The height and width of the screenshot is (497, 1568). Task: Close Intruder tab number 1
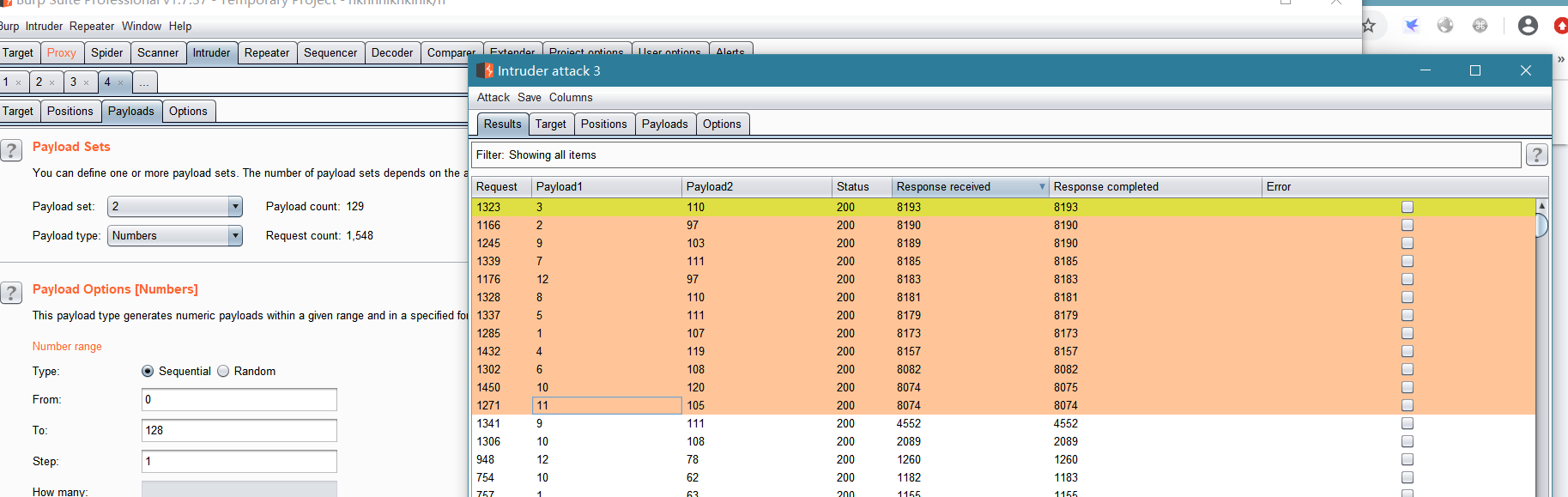tap(18, 83)
